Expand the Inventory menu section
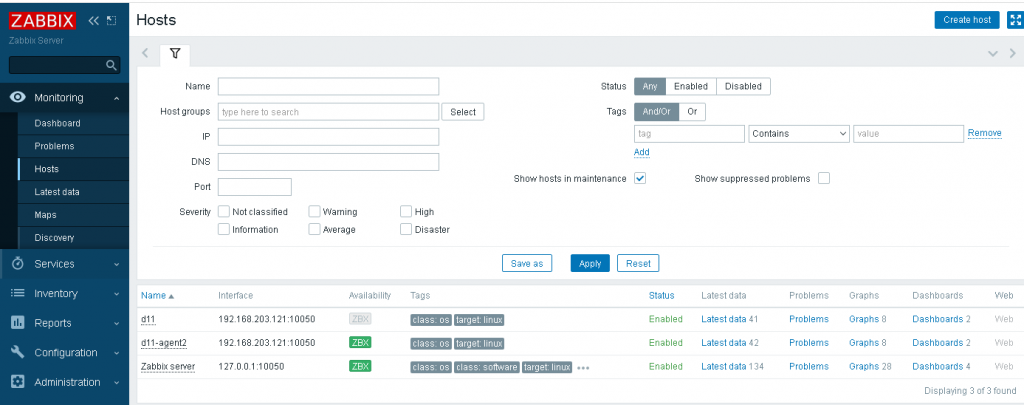 (x=116, y=294)
